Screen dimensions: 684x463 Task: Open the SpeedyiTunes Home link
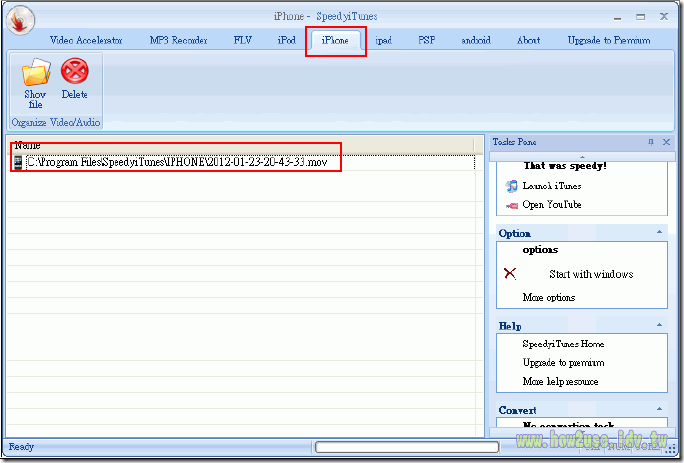(x=563, y=344)
